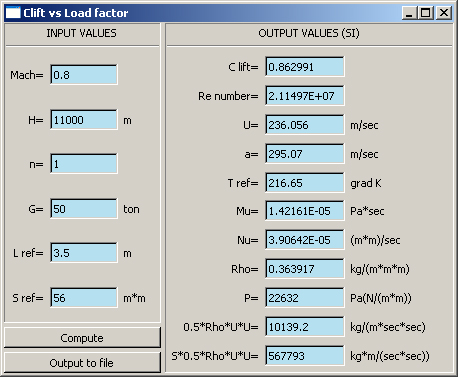Click the 'kg/(m*sec*sec)' unit label
This screenshot has height=377, width=458.
[x=388, y=327]
